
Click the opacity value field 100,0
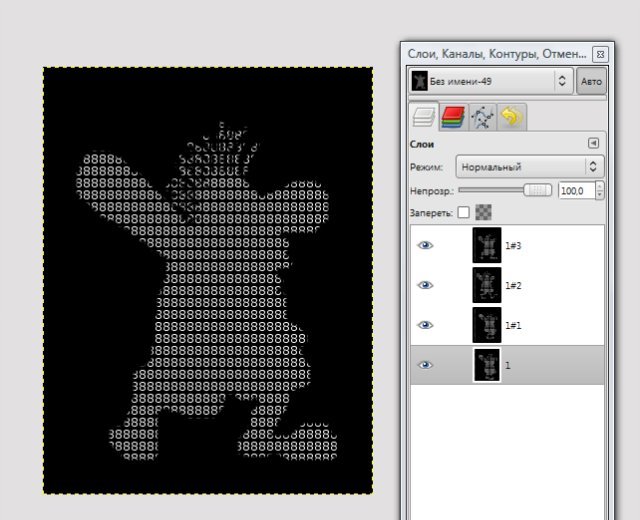576,191
